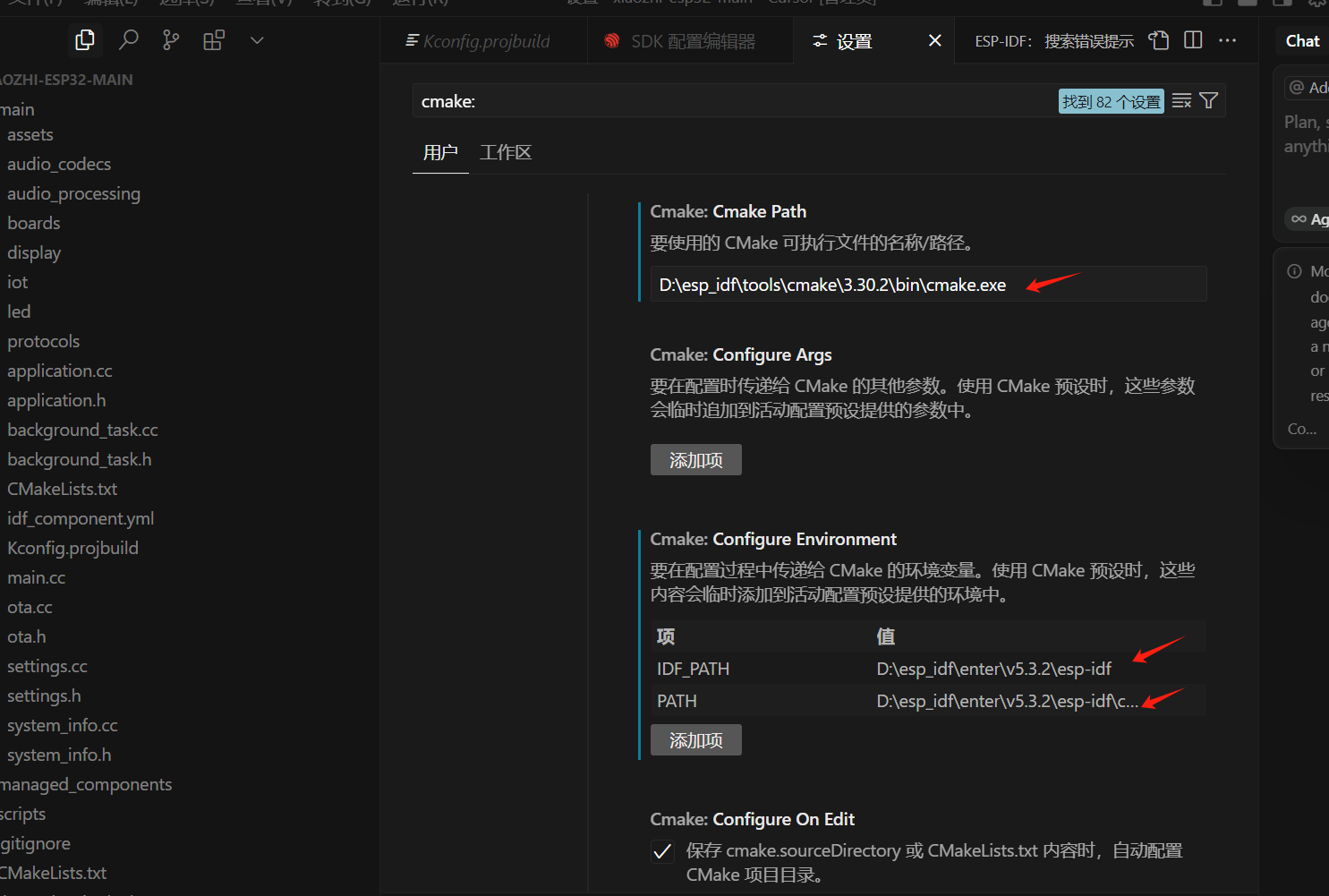Open the Extensions icon in sidebar
The width and height of the screenshot is (1329, 896).
[214, 40]
